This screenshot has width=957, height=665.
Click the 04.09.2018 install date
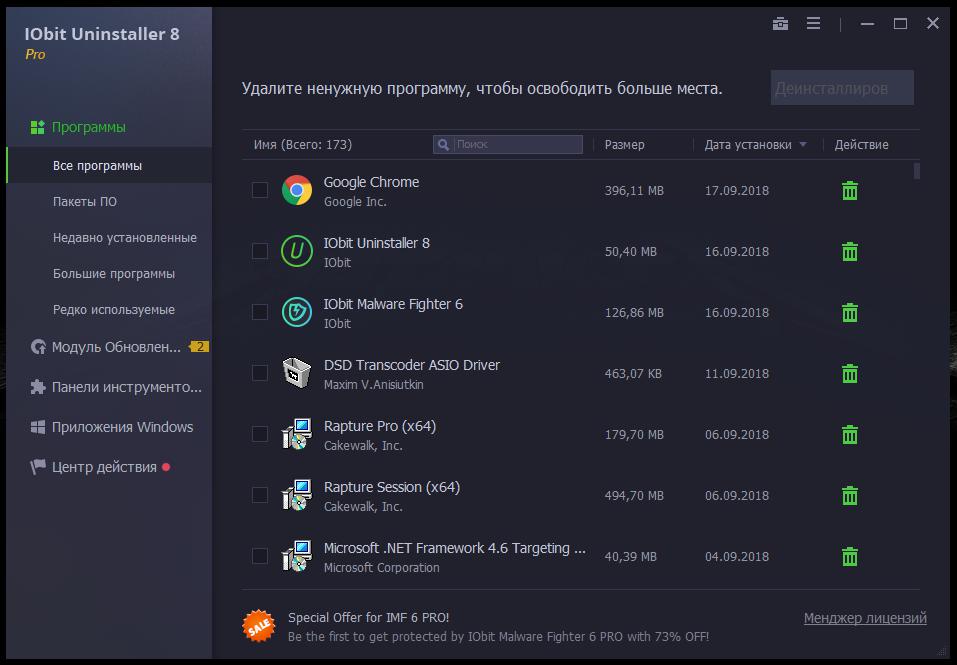pyautogui.click(x=737, y=556)
